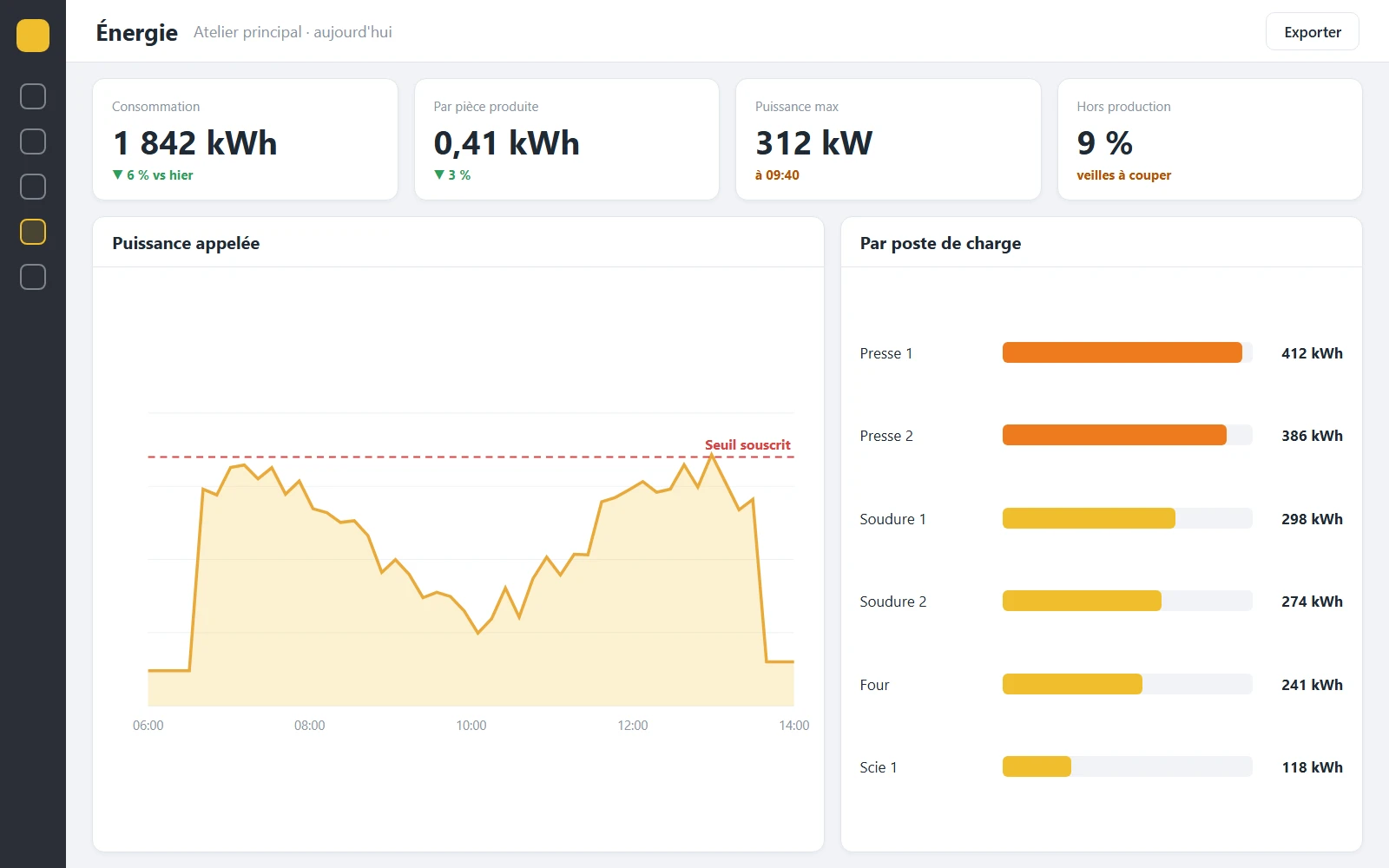Select the "Presse 1" row label
Screen dimensions: 1389x868
(886, 353)
